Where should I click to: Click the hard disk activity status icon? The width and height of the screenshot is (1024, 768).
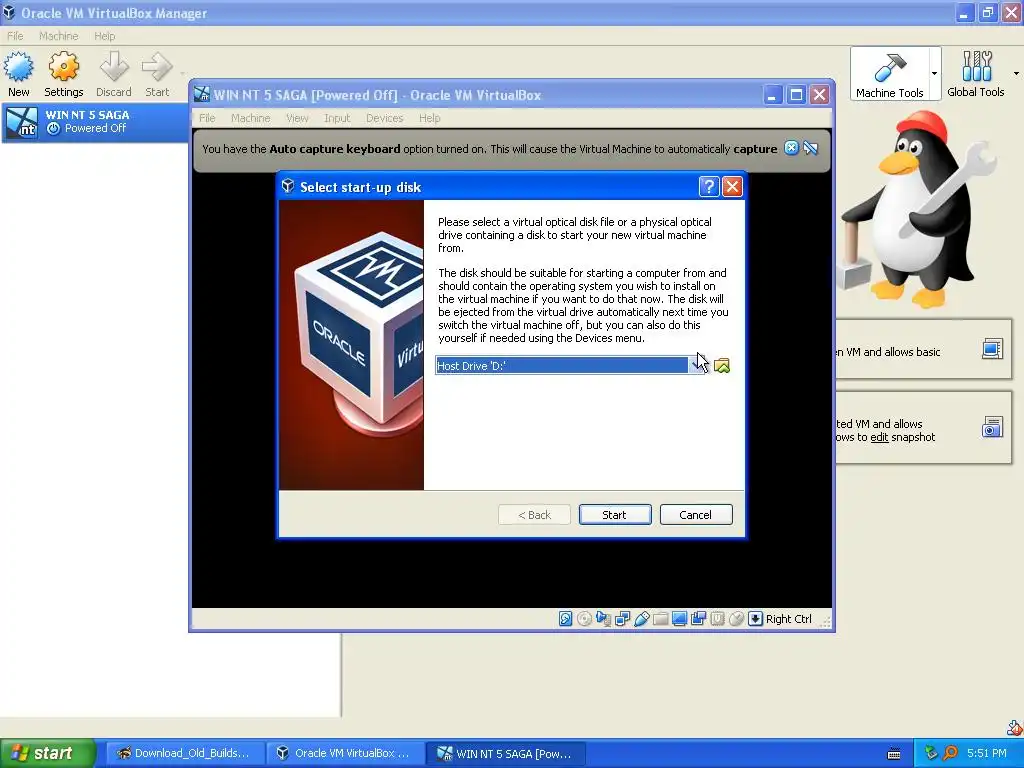click(x=566, y=619)
